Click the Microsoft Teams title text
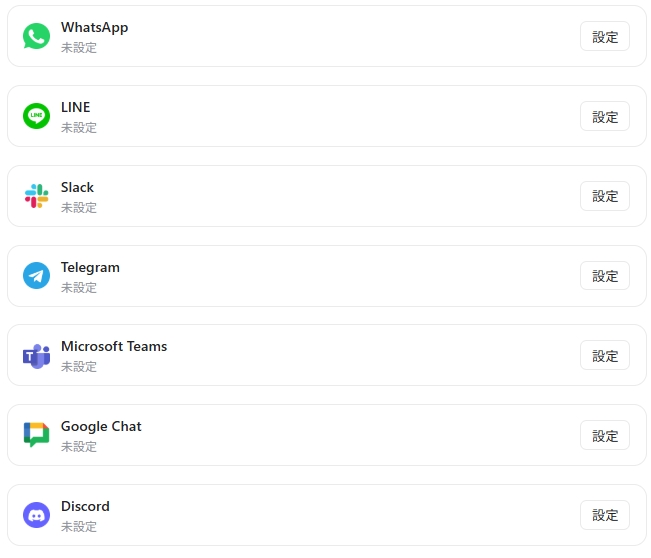The width and height of the screenshot is (651, 558). [114, 346]
